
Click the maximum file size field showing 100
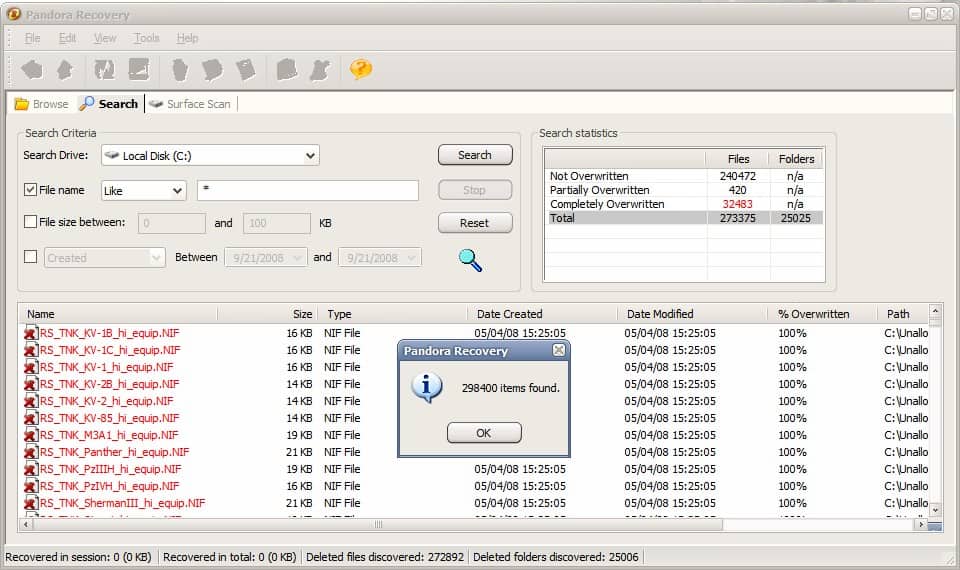click(x=277, y=223)
